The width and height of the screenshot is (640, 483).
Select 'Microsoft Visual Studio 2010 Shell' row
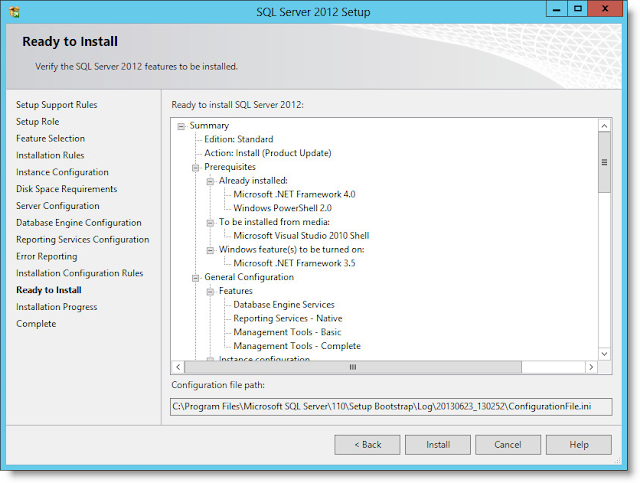[301, 236]
